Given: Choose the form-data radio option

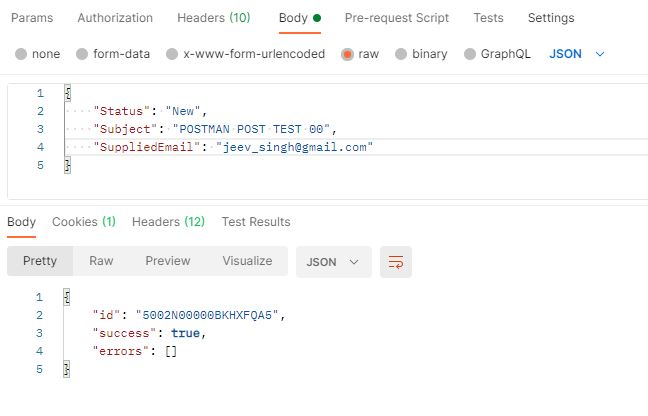Looking at the screenshot, I should pos(85,54).
